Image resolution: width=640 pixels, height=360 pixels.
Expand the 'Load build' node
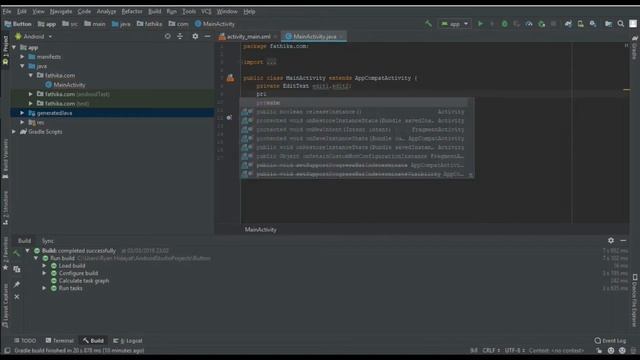(44, 266)
